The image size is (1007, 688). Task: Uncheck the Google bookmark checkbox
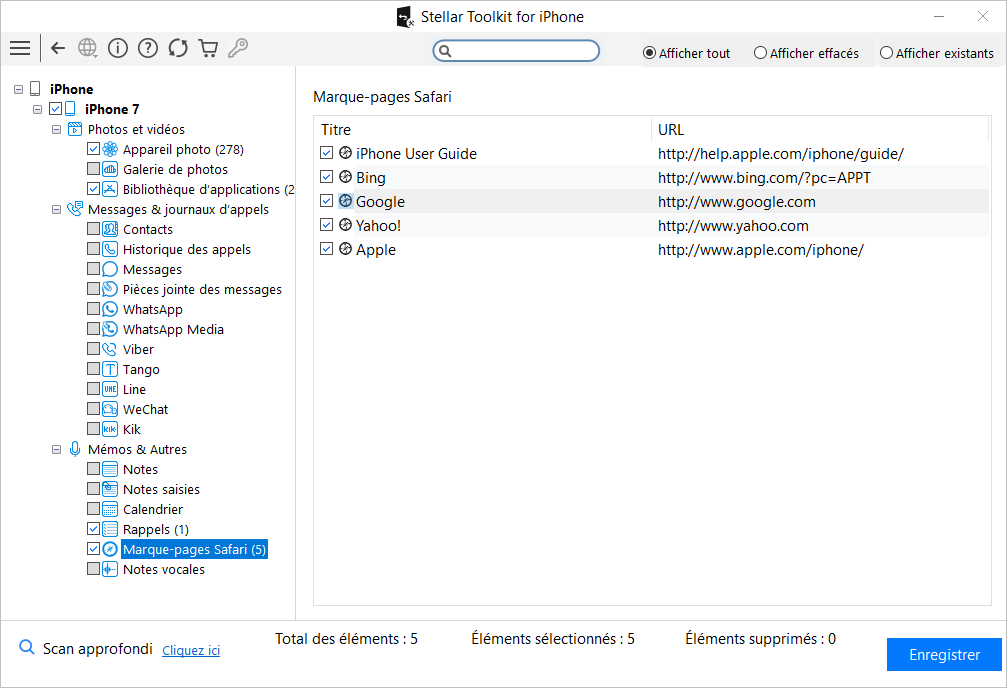tap(326, 200)
